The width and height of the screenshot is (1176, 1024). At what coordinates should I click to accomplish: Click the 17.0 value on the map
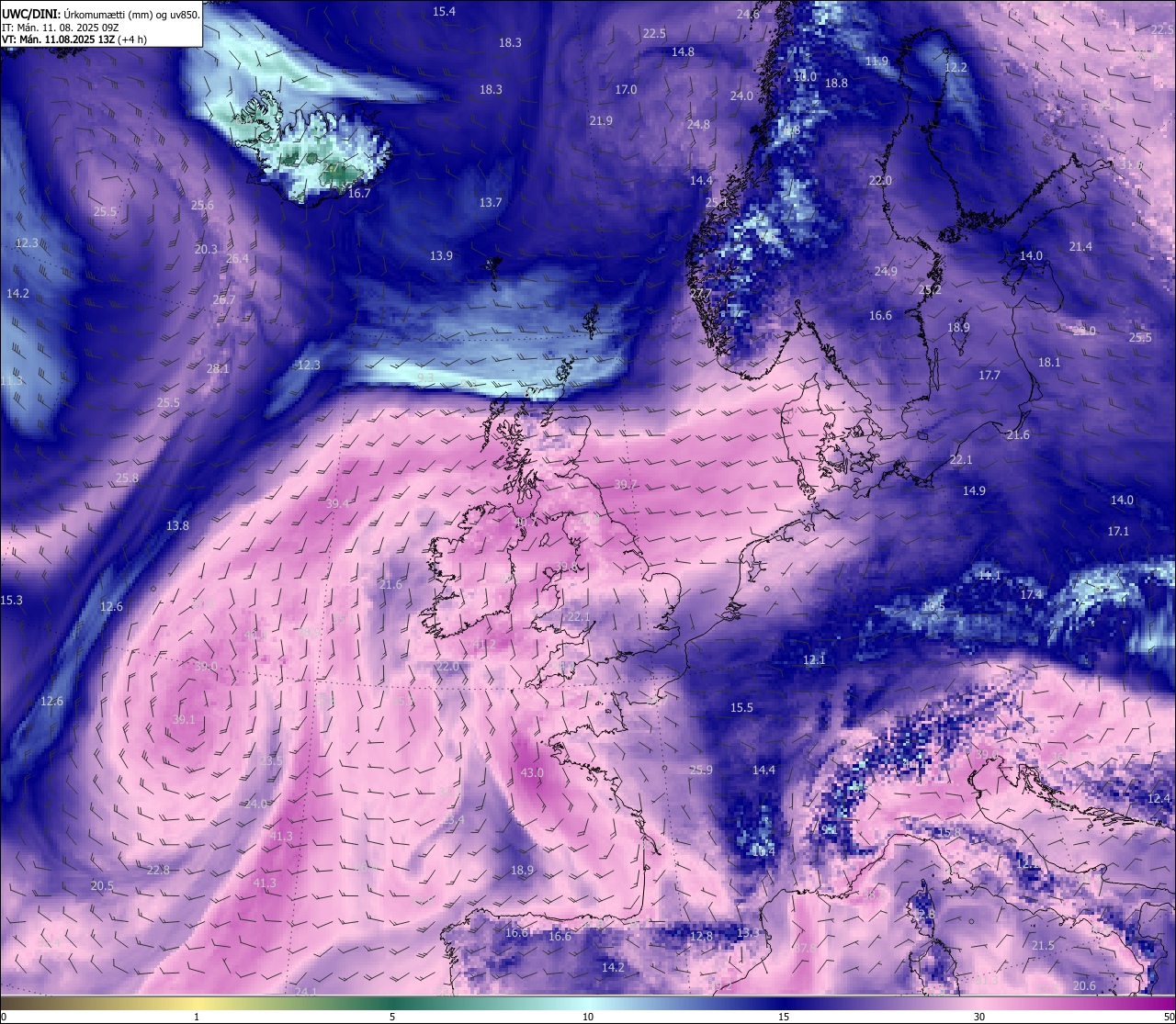click(x=626, y=89)
